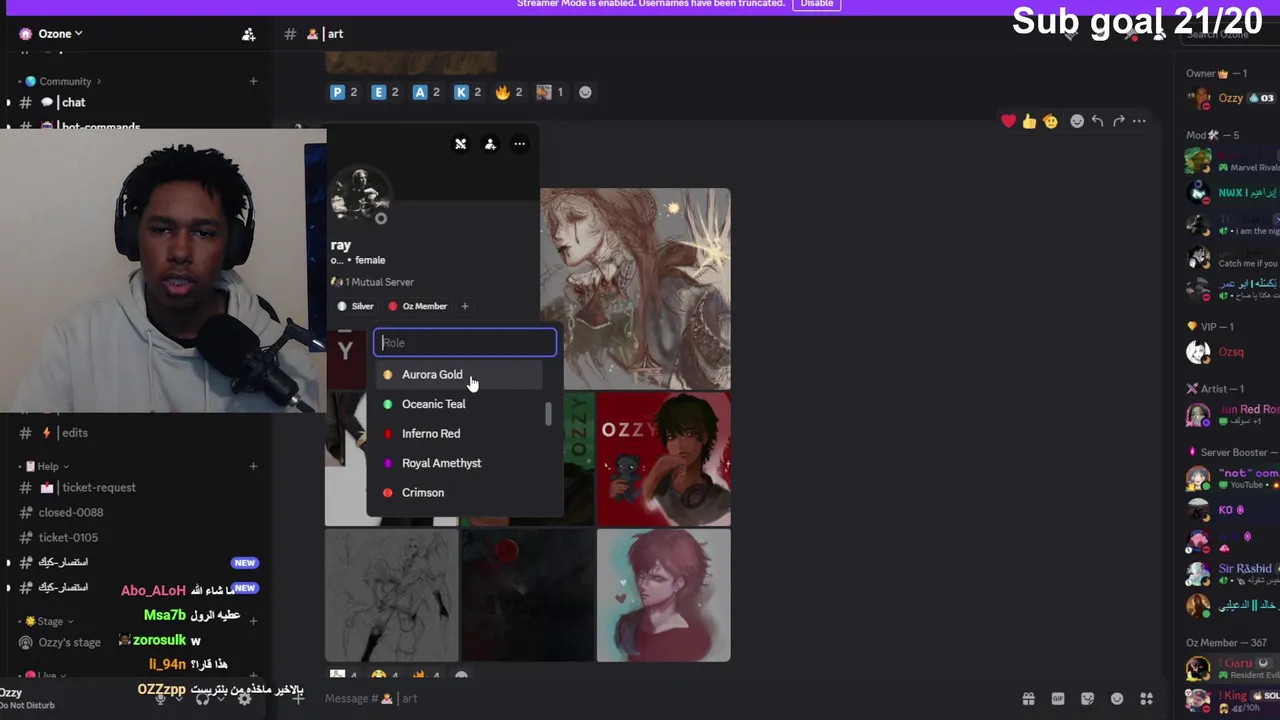Open the large red-haired portrait artwork

(x=635, y=288)
